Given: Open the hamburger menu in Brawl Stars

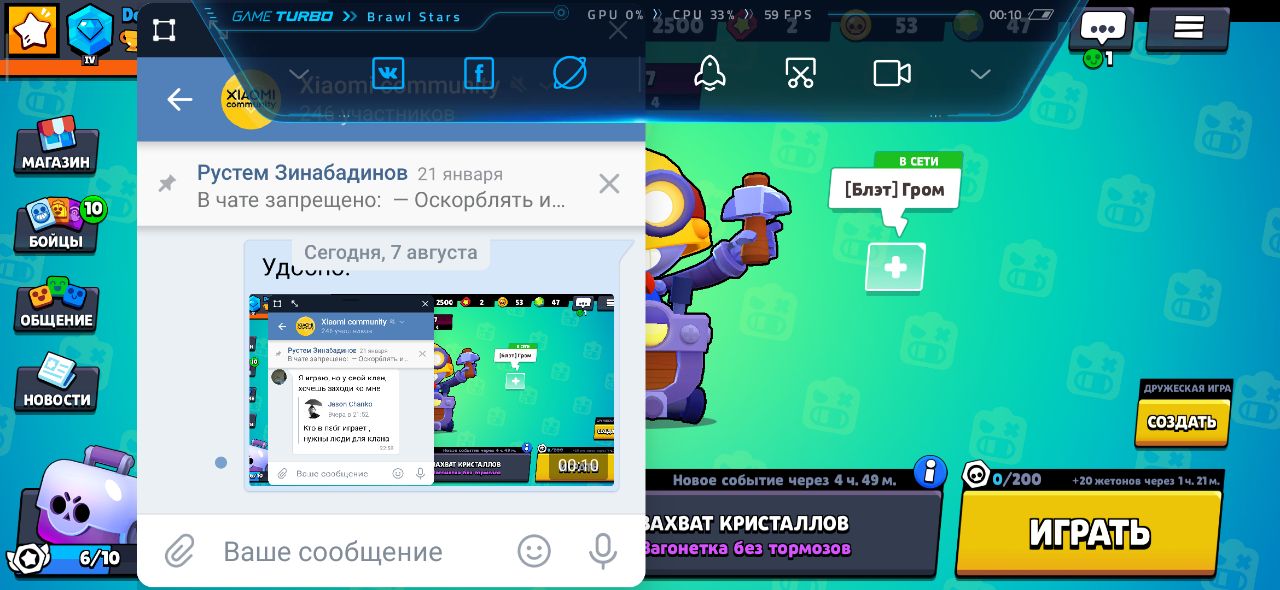Looking at the screenshot, I should pyautogui.click(x=1188, y=28).
